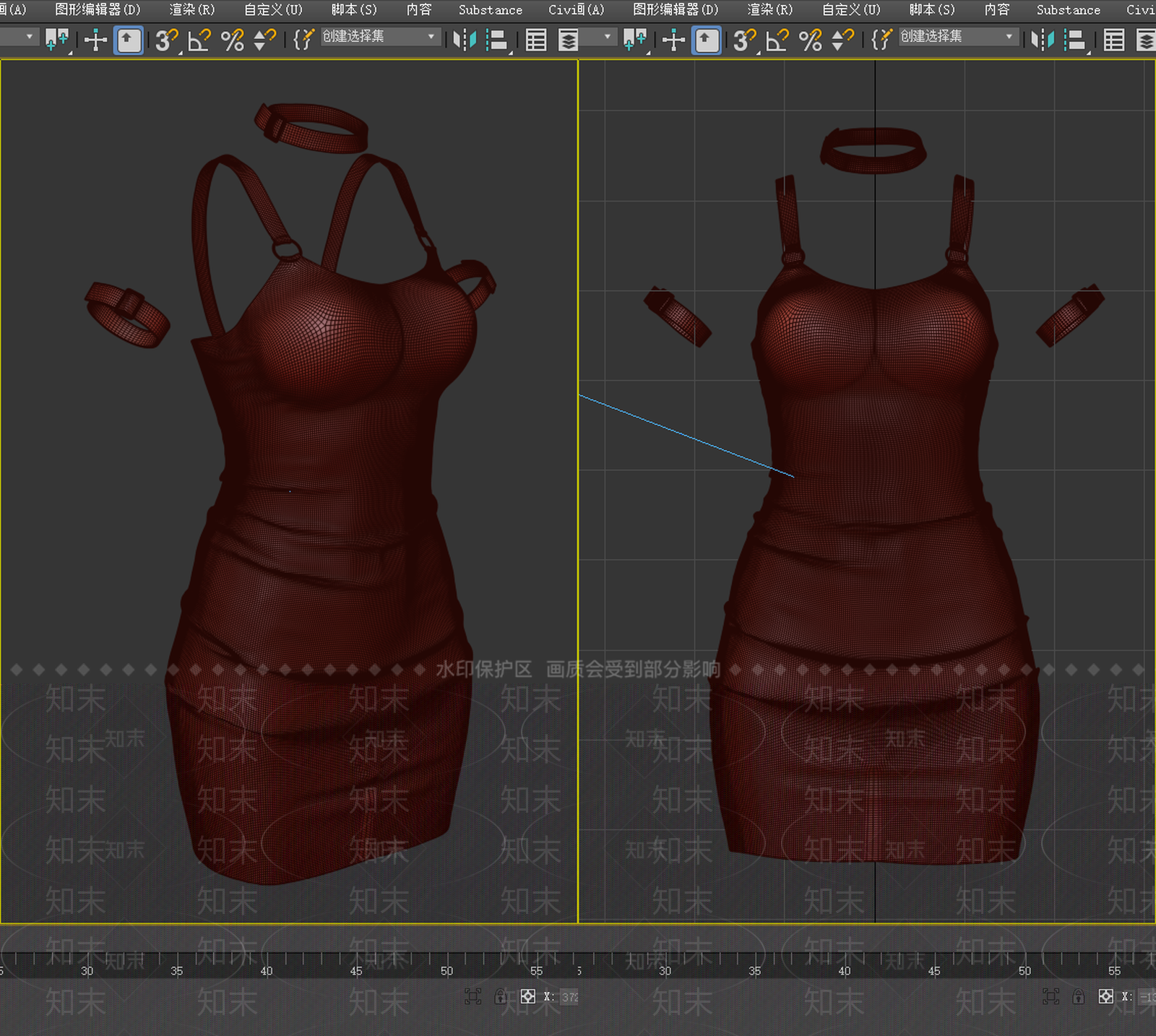Click frame 45 on right window timeline
Screen dimensions: 1156x1036
point(934,971)
